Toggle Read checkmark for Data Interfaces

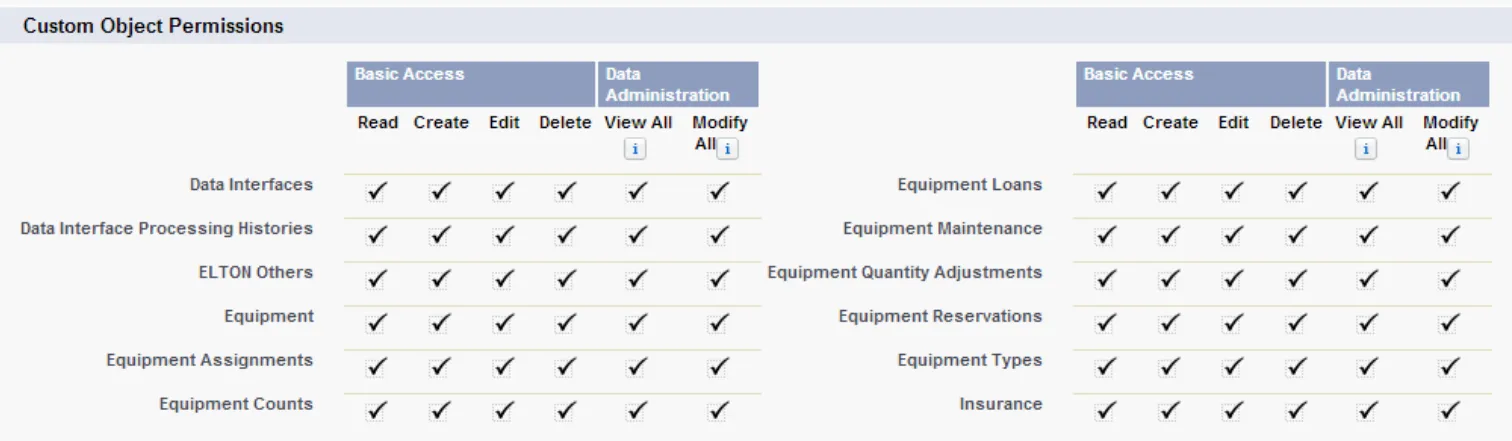(377, 192)
